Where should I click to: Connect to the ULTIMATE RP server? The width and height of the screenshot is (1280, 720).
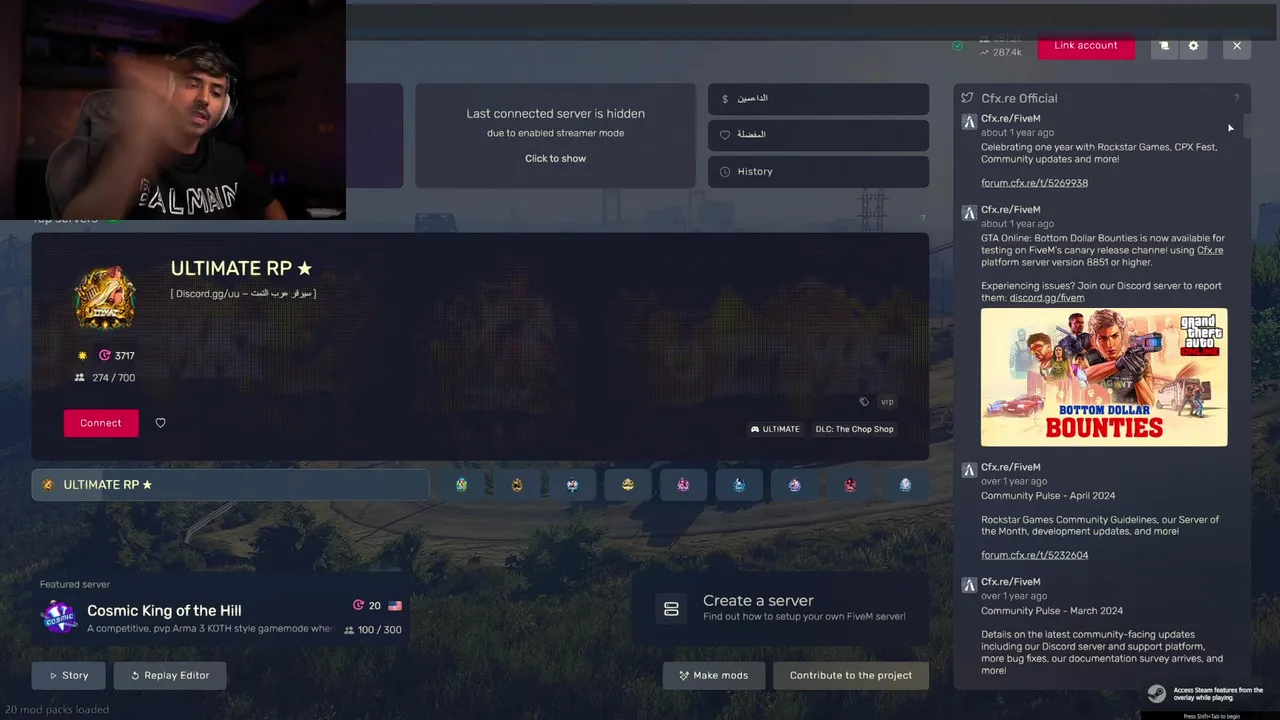pyautogui.click(x=101, y=423)
